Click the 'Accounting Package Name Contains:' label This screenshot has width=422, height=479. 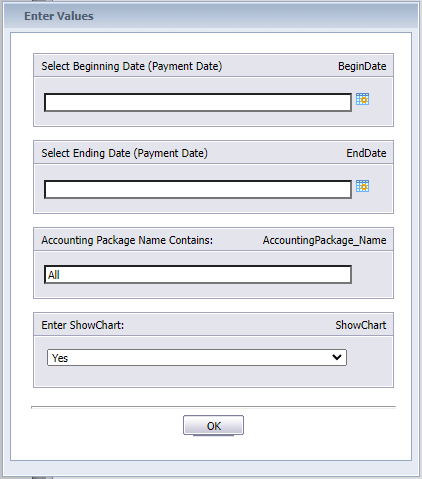(127, 240)
